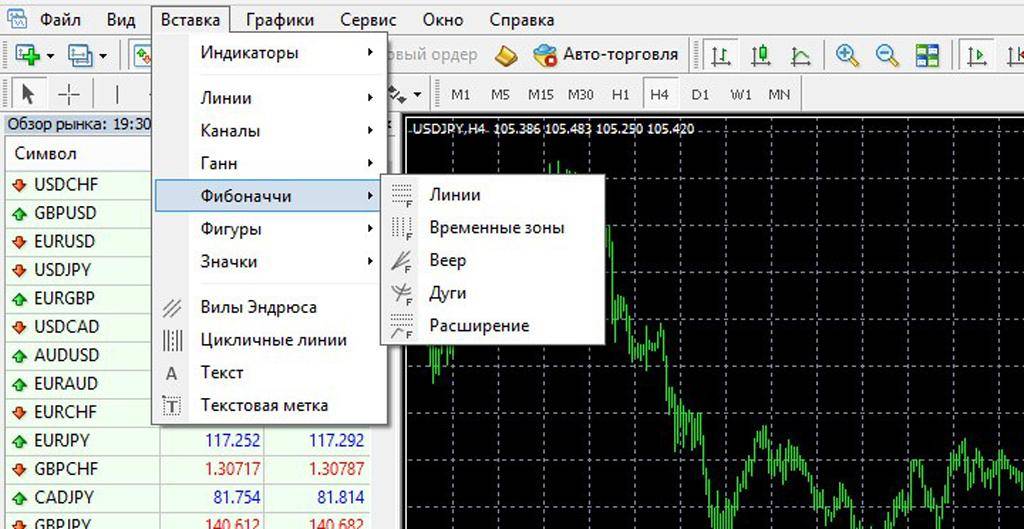Open the Графики menu
Screen dimensions: 1024x529
point(279,19)
